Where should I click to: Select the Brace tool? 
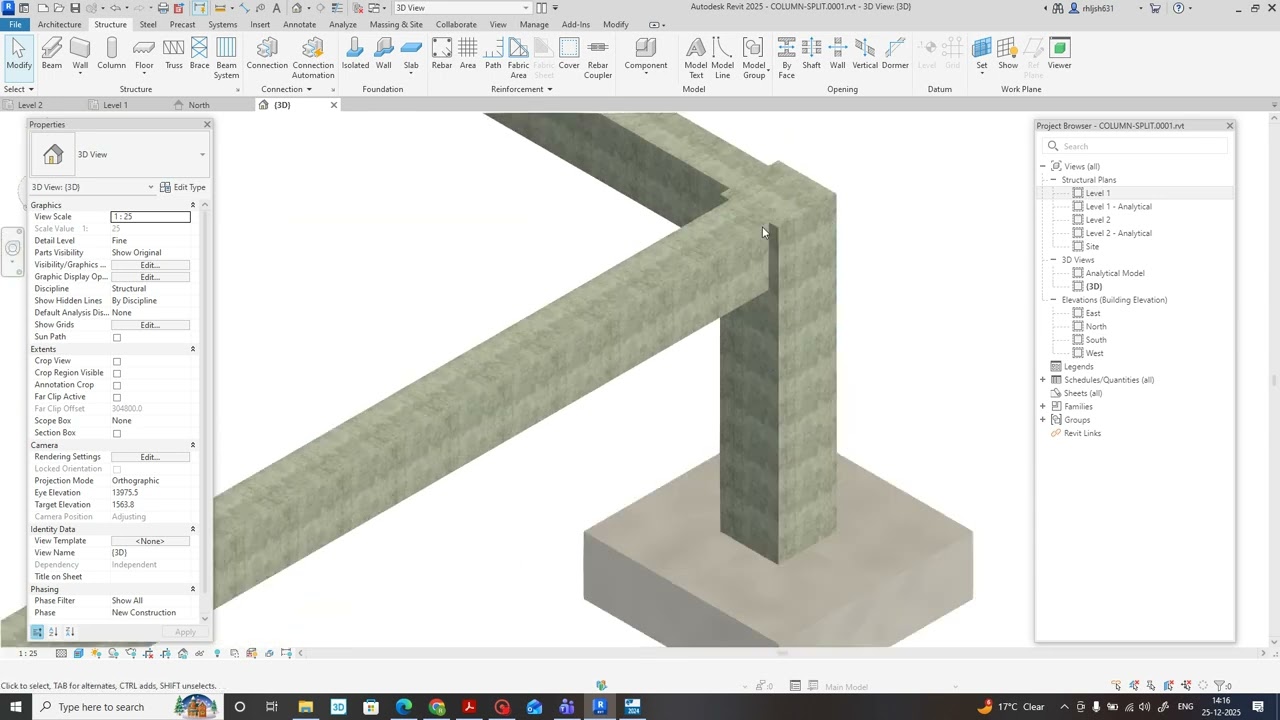click(x=199, y=54)
